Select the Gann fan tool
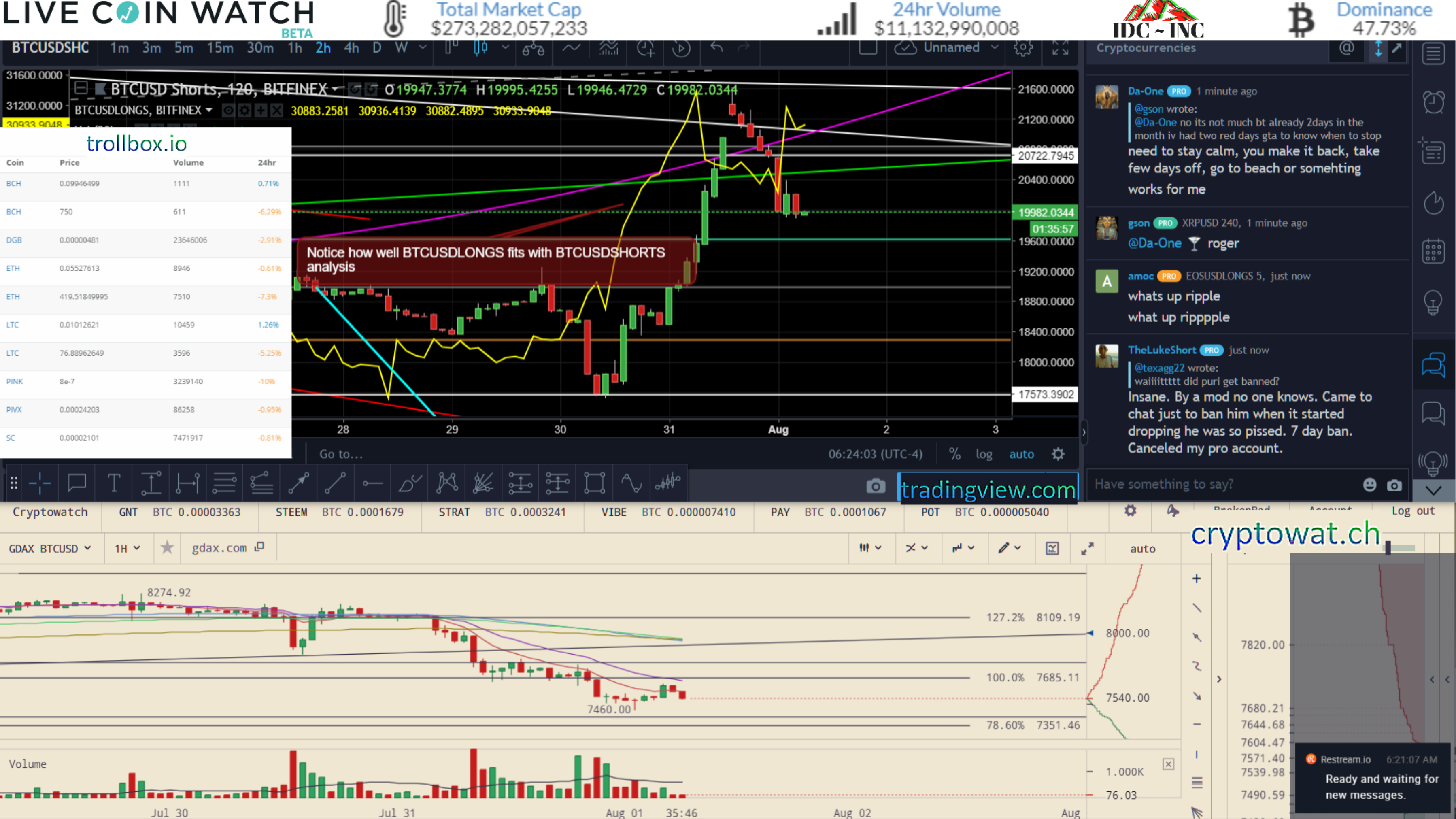 coord(483,483)
